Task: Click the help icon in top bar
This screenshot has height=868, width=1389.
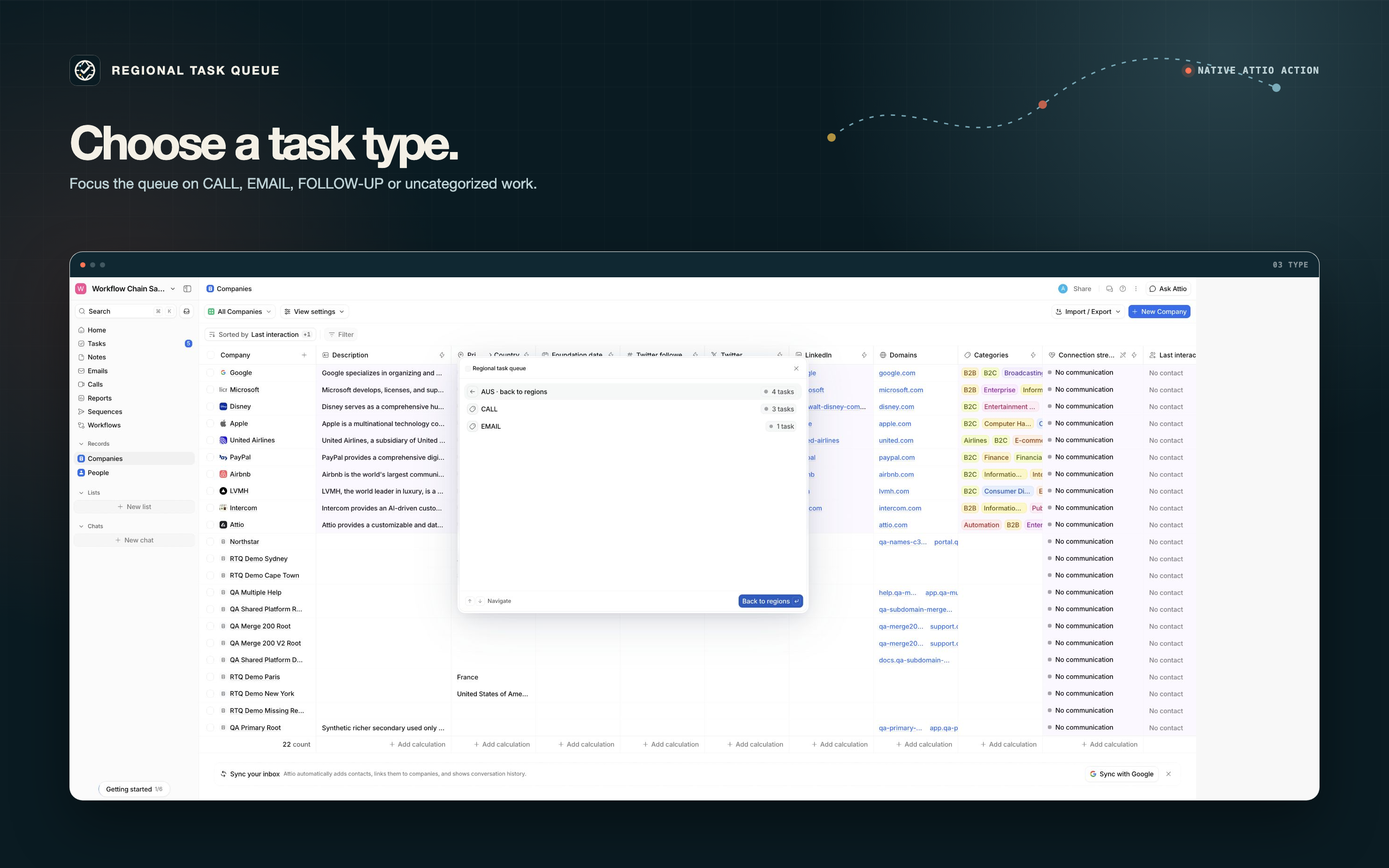Action: pos(1122,289)
